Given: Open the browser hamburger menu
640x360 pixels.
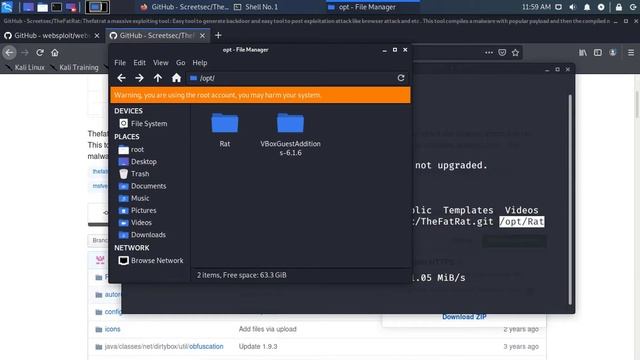Looking at the screenshot, I should point(631,53).
